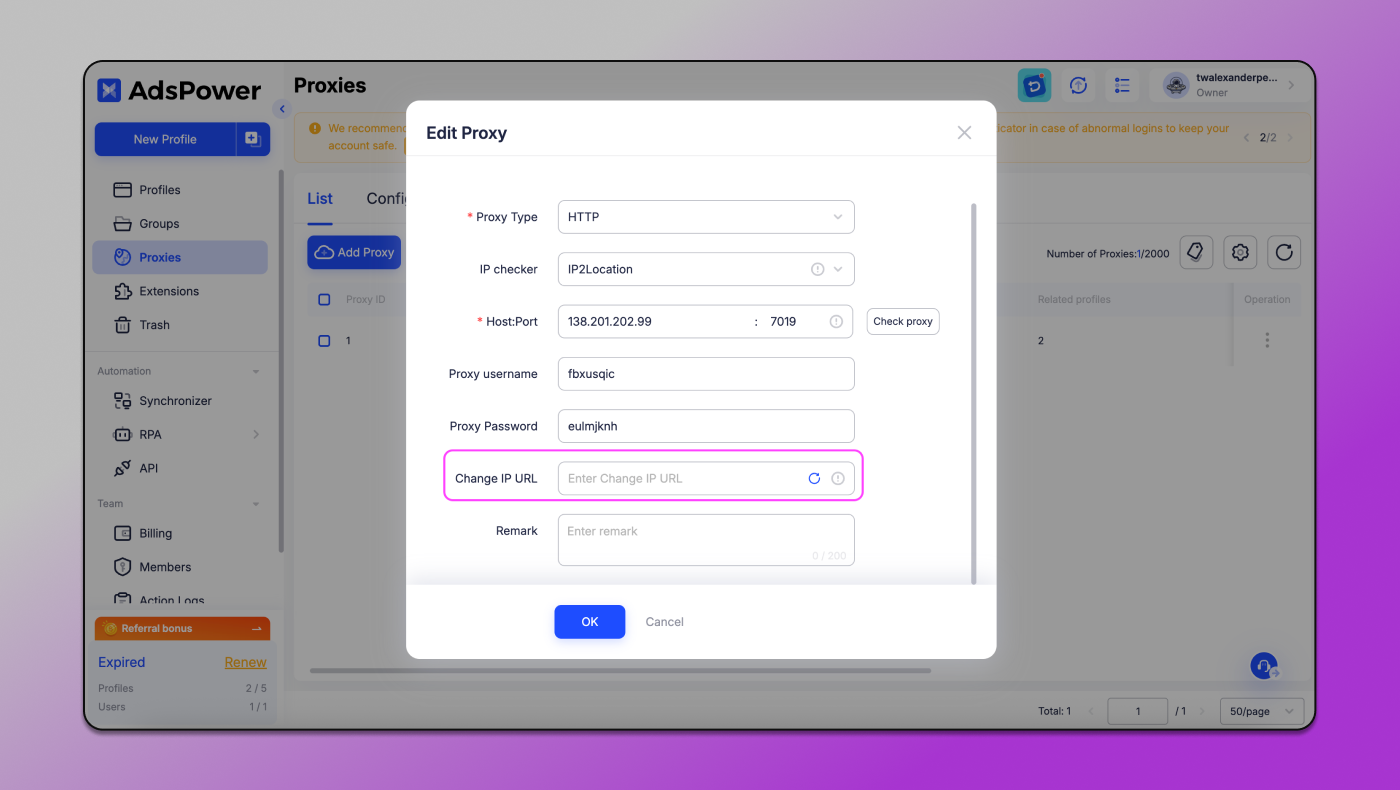Tick the checkbox for proxy ID 1
1400x790 pixels.
coord(324,341)
